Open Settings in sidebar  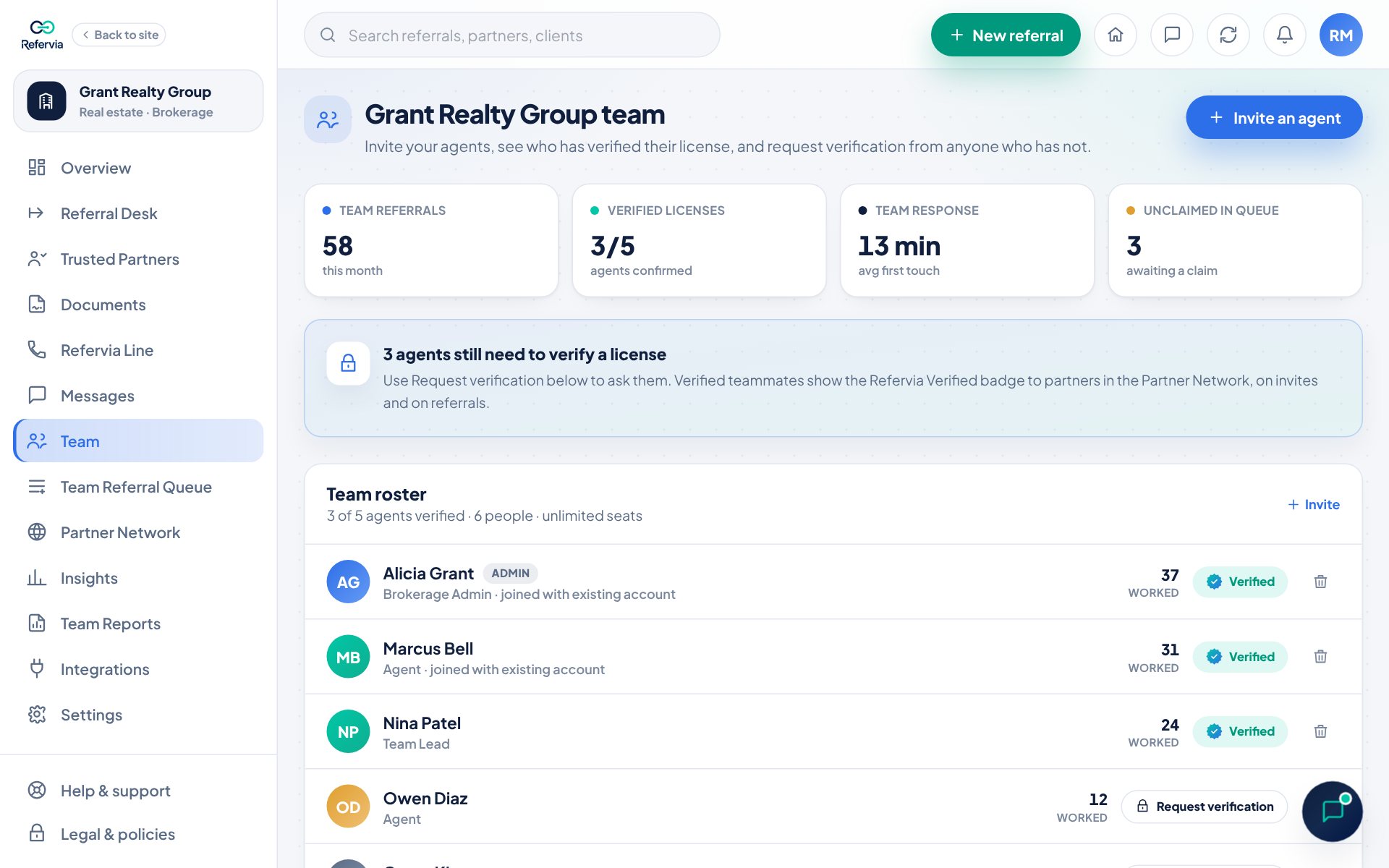click(x=138, y=715)
